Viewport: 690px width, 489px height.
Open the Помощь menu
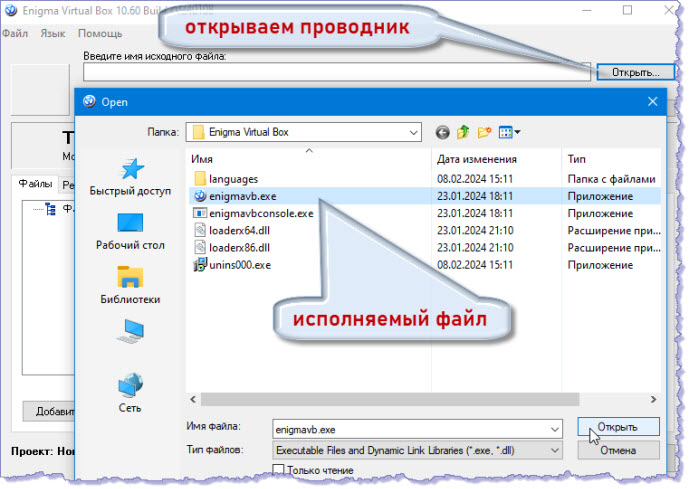click(100, 33)
